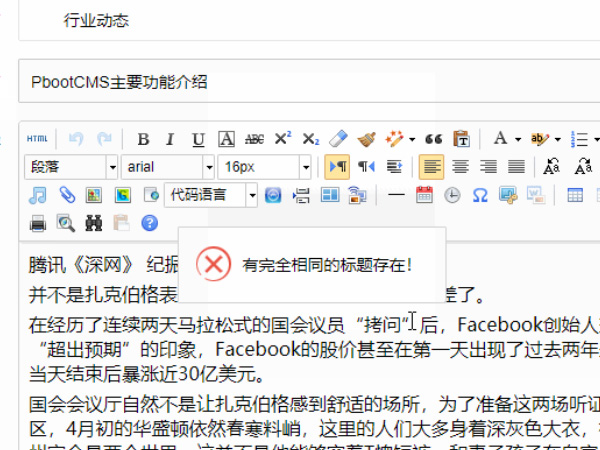The width and height of the screenshot is (600, 450).
Task: Toggle HTML source code view
Action: (x=37, y=139)
